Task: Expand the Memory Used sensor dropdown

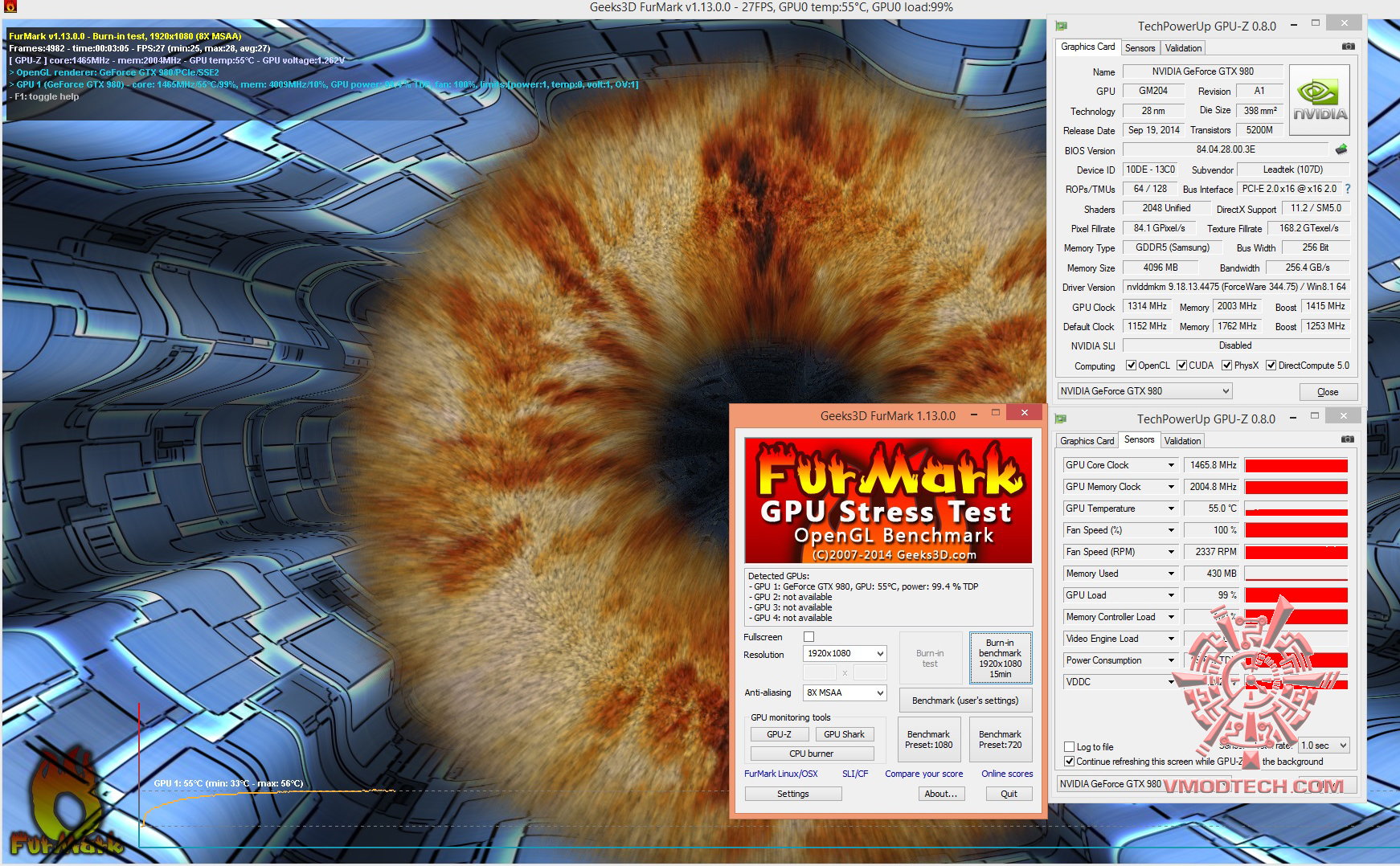Action: click(x=1171, y=574)
